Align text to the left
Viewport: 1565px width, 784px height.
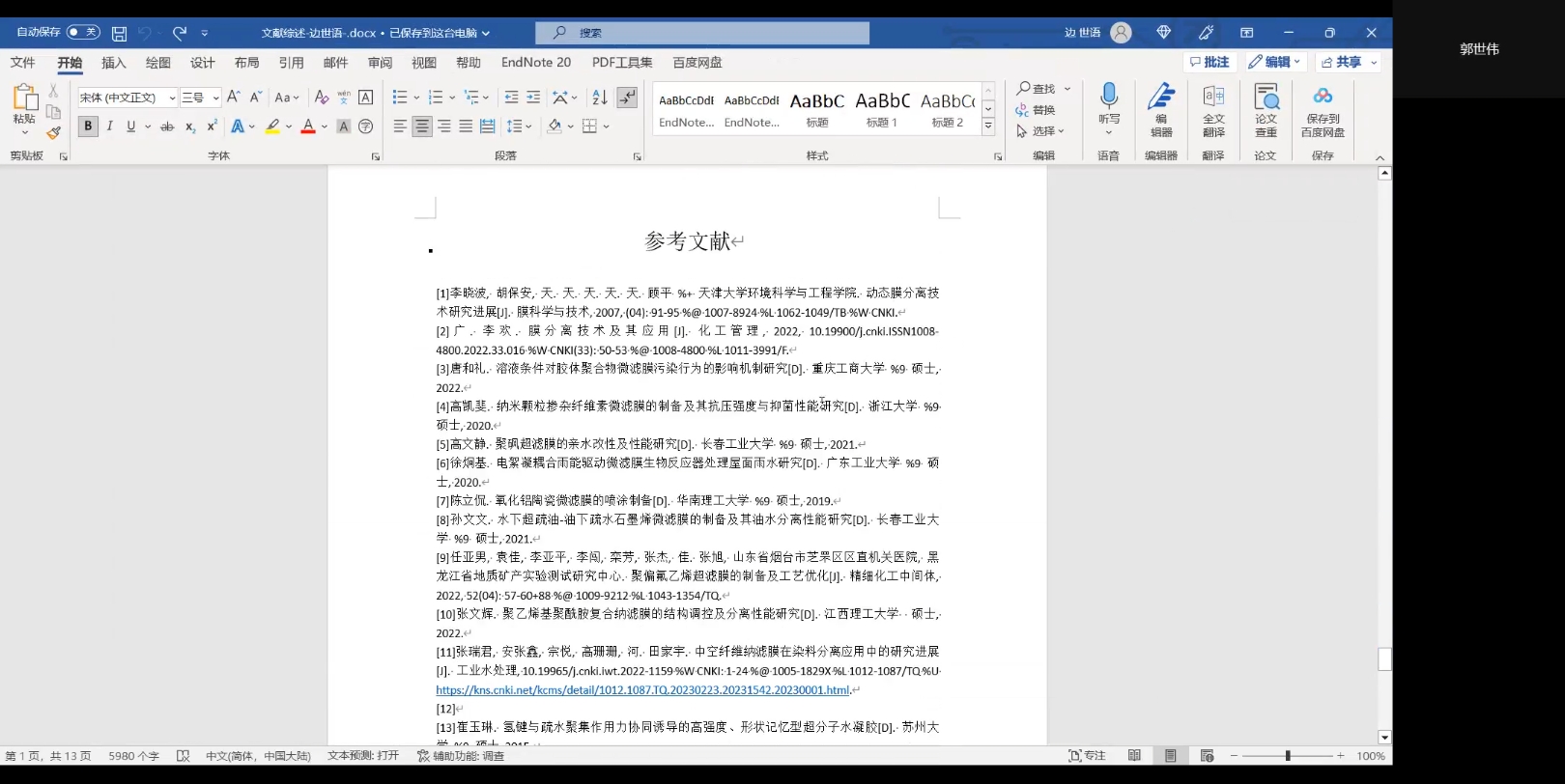400,126
